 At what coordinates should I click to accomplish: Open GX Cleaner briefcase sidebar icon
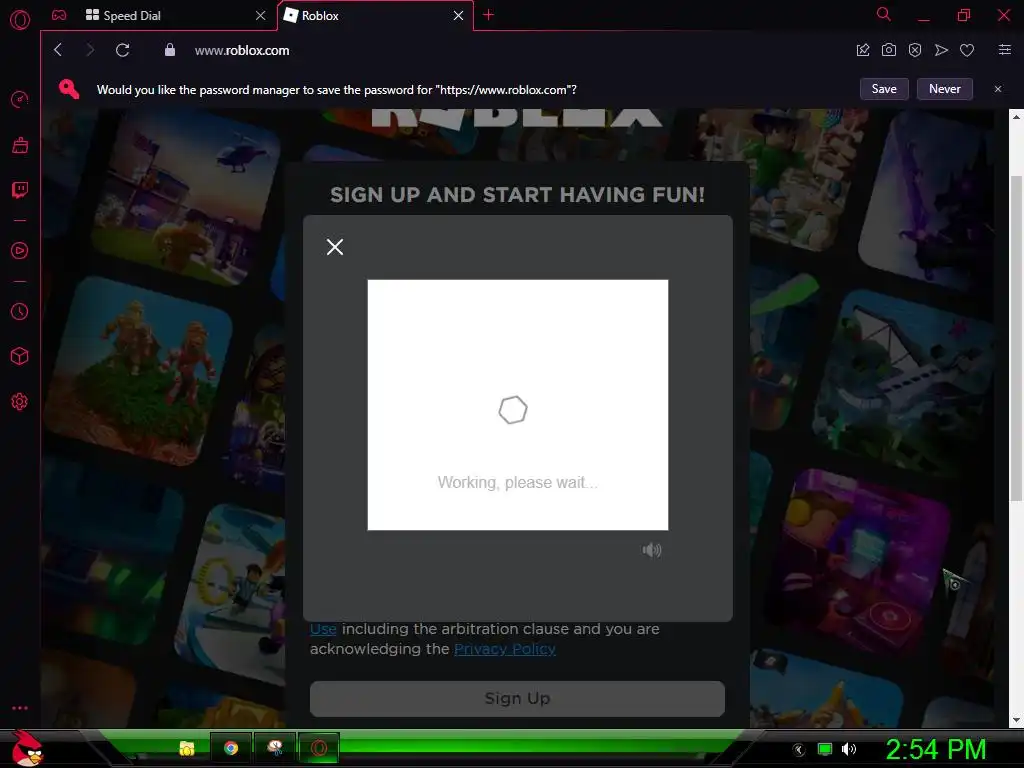click(x=20, y=145)
